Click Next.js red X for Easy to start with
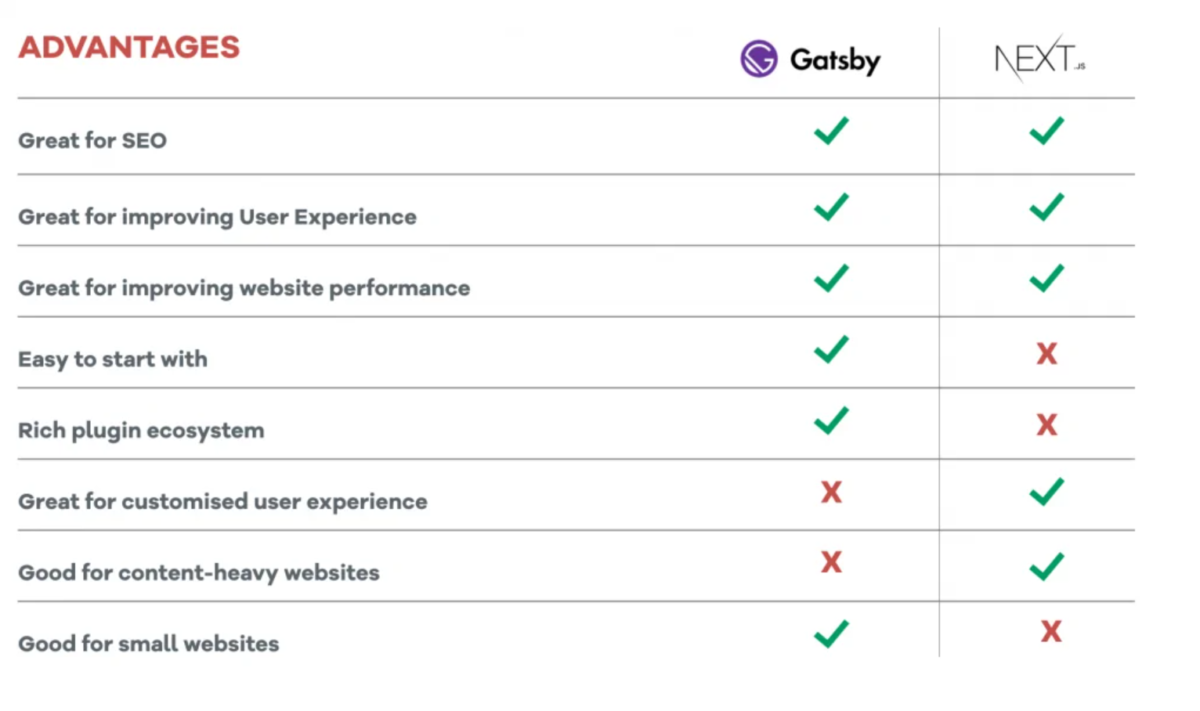The width and height of the screenshot is (1200, 711). pos(1046,353)
